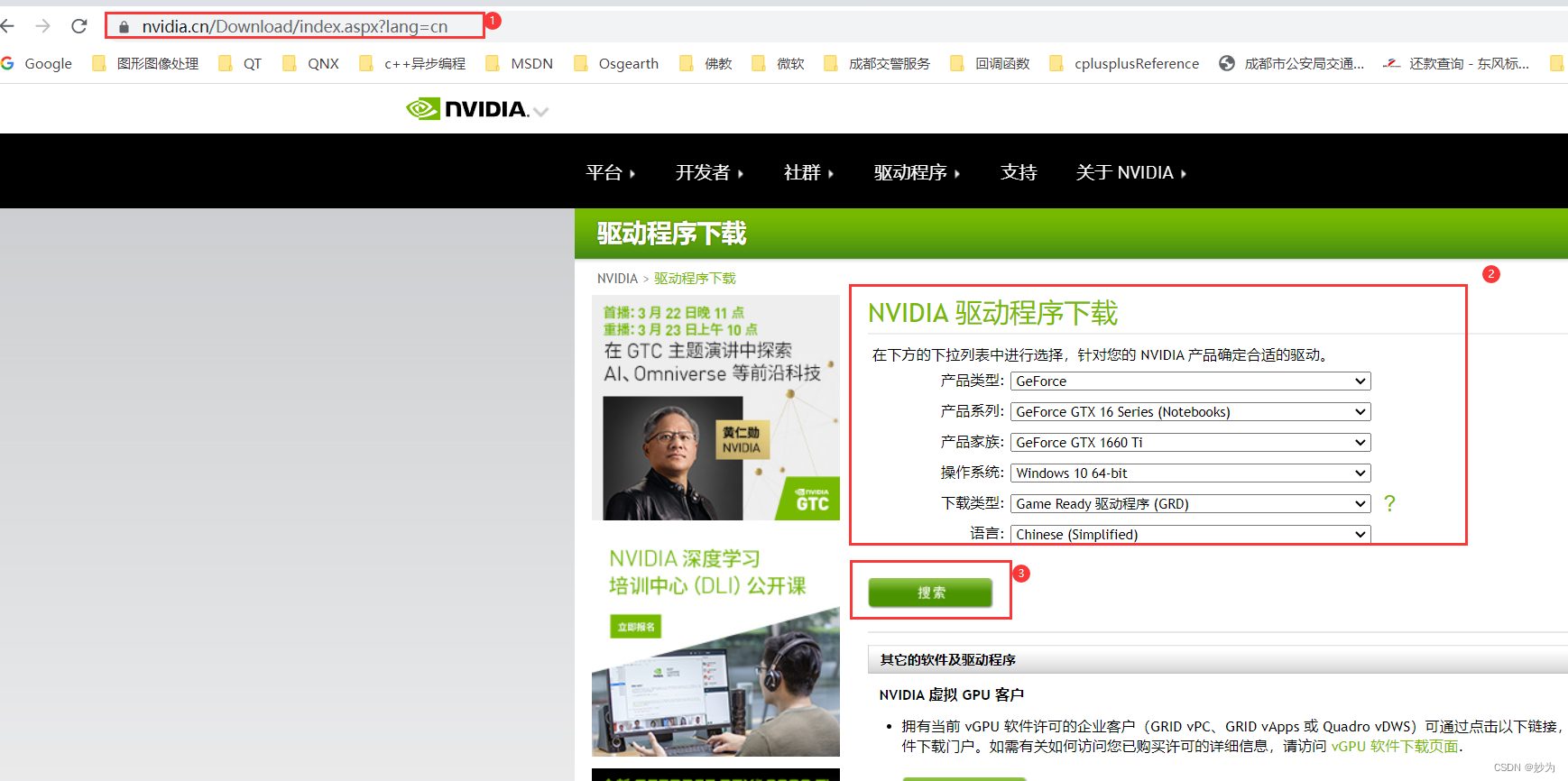
Task: Click the green question mark help icon
Action: [x=1389, y=503]
